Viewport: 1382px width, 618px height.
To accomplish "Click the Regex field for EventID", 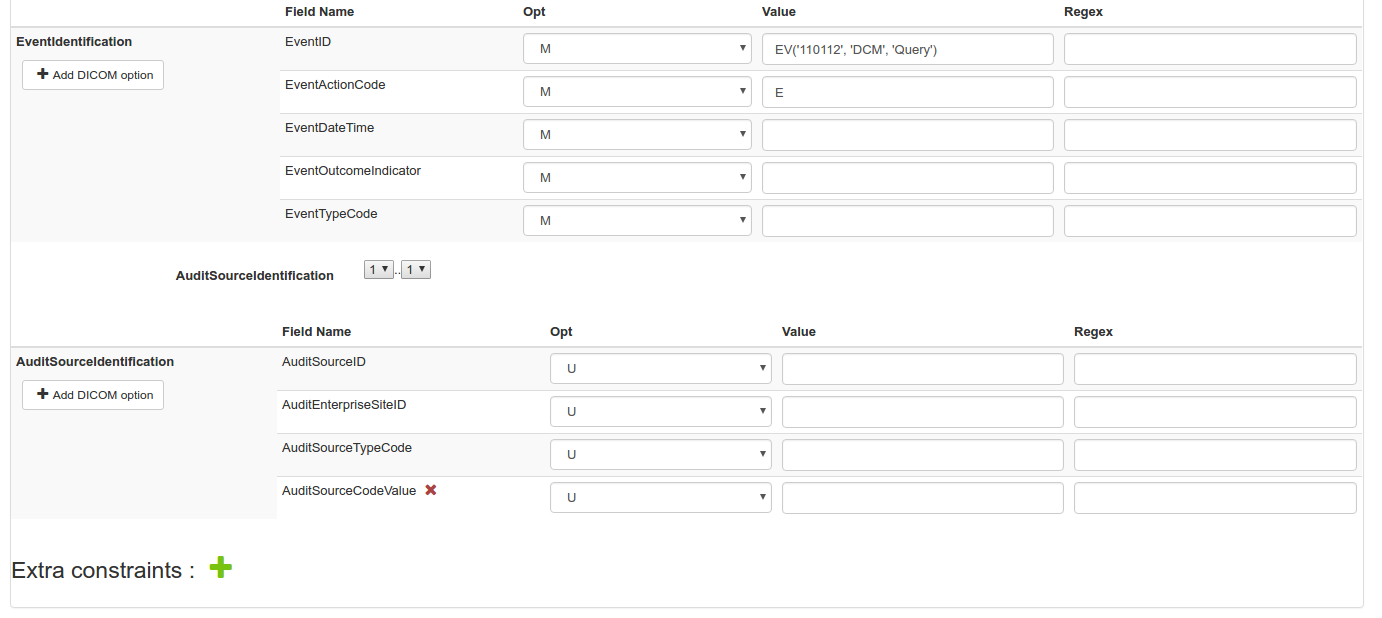I will pos(1209,48).
